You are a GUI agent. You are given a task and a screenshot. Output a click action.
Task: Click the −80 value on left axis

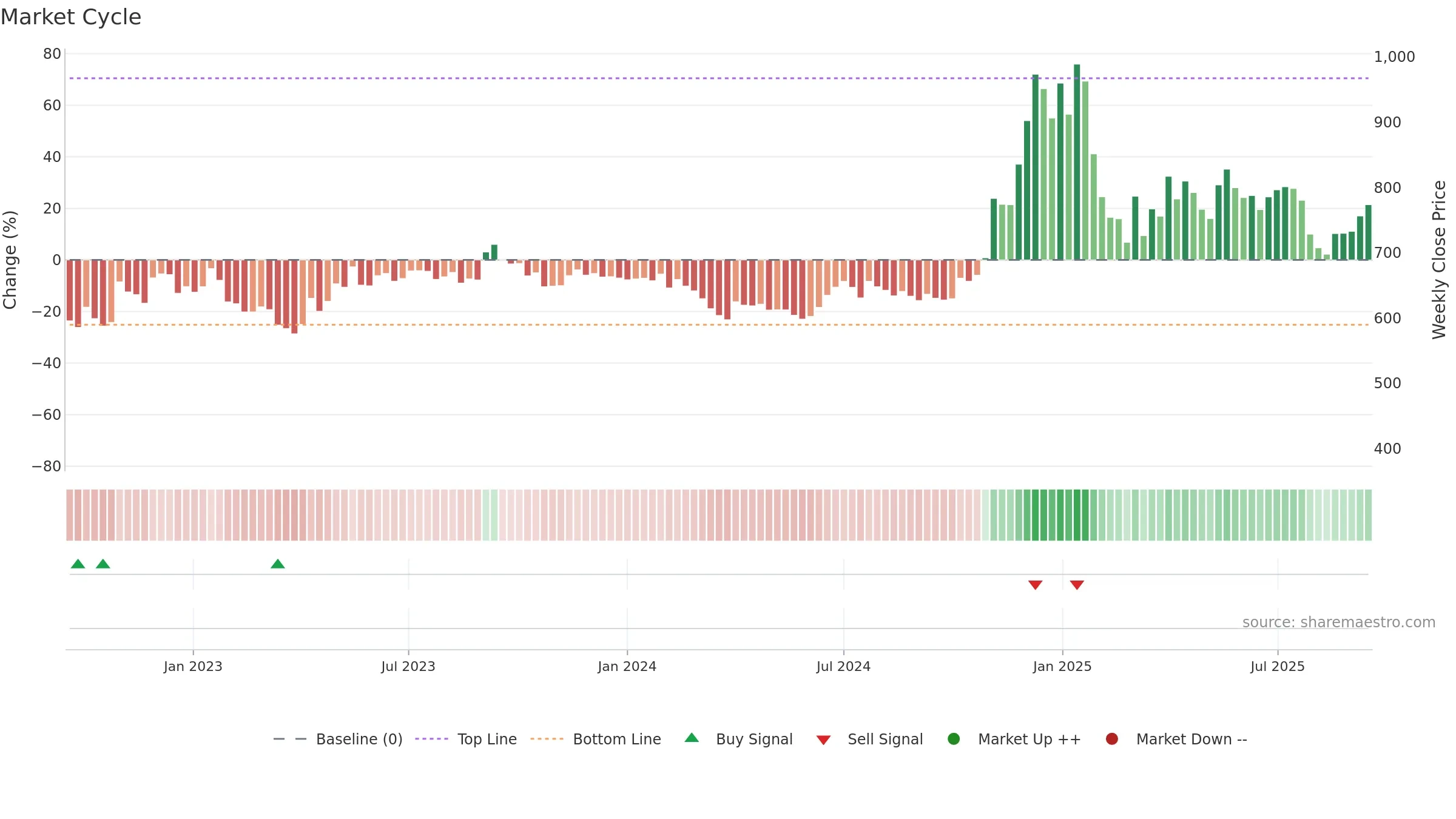tap(47, 467)
